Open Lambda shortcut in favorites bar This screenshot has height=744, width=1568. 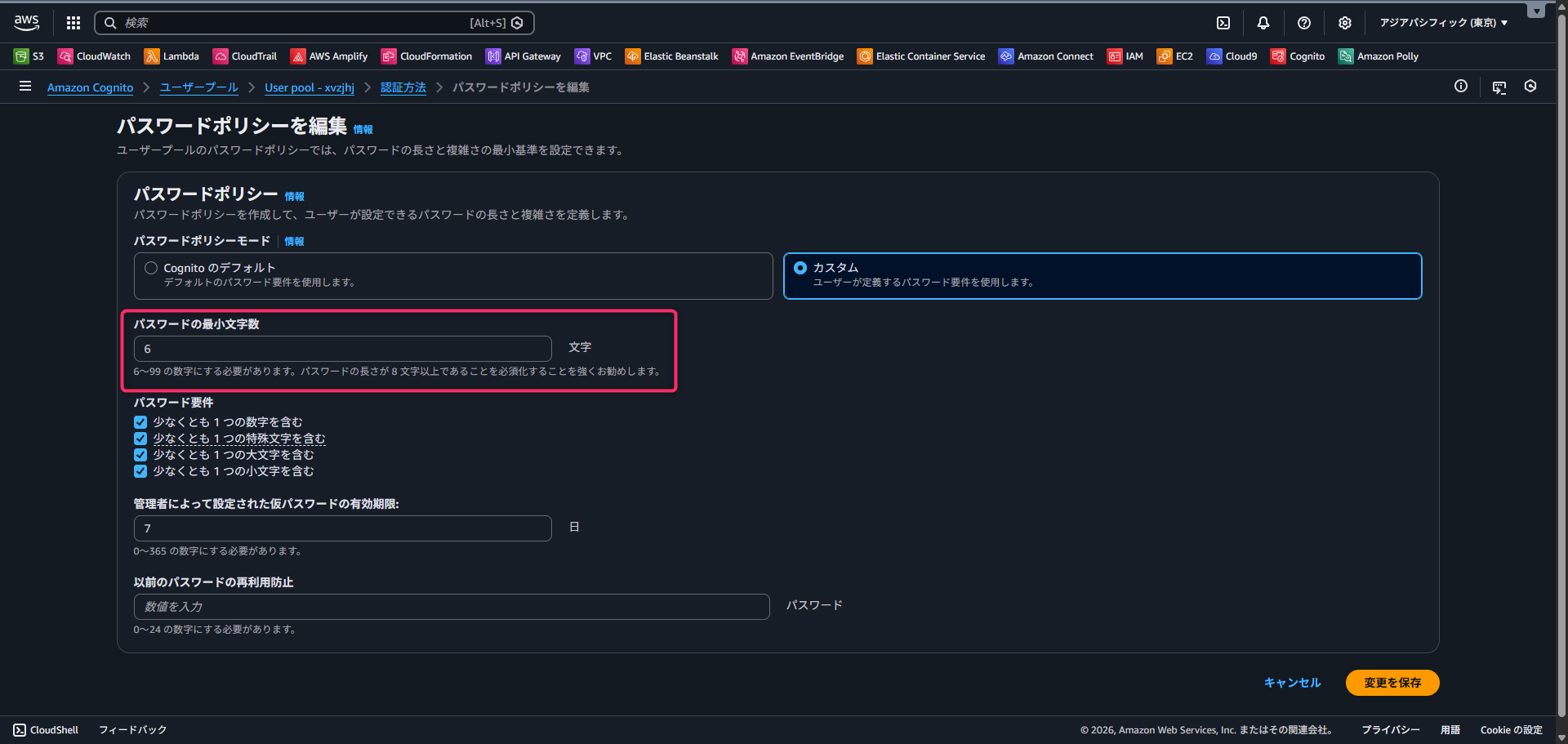click(x=171, y=56)
